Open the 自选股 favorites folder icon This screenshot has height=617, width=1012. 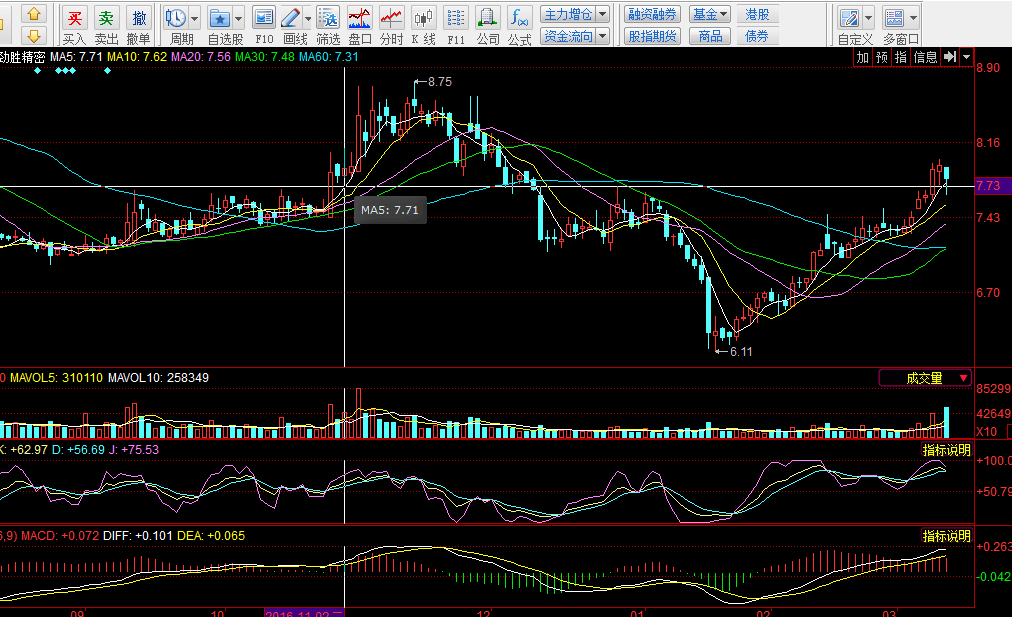tap(219, 18)
